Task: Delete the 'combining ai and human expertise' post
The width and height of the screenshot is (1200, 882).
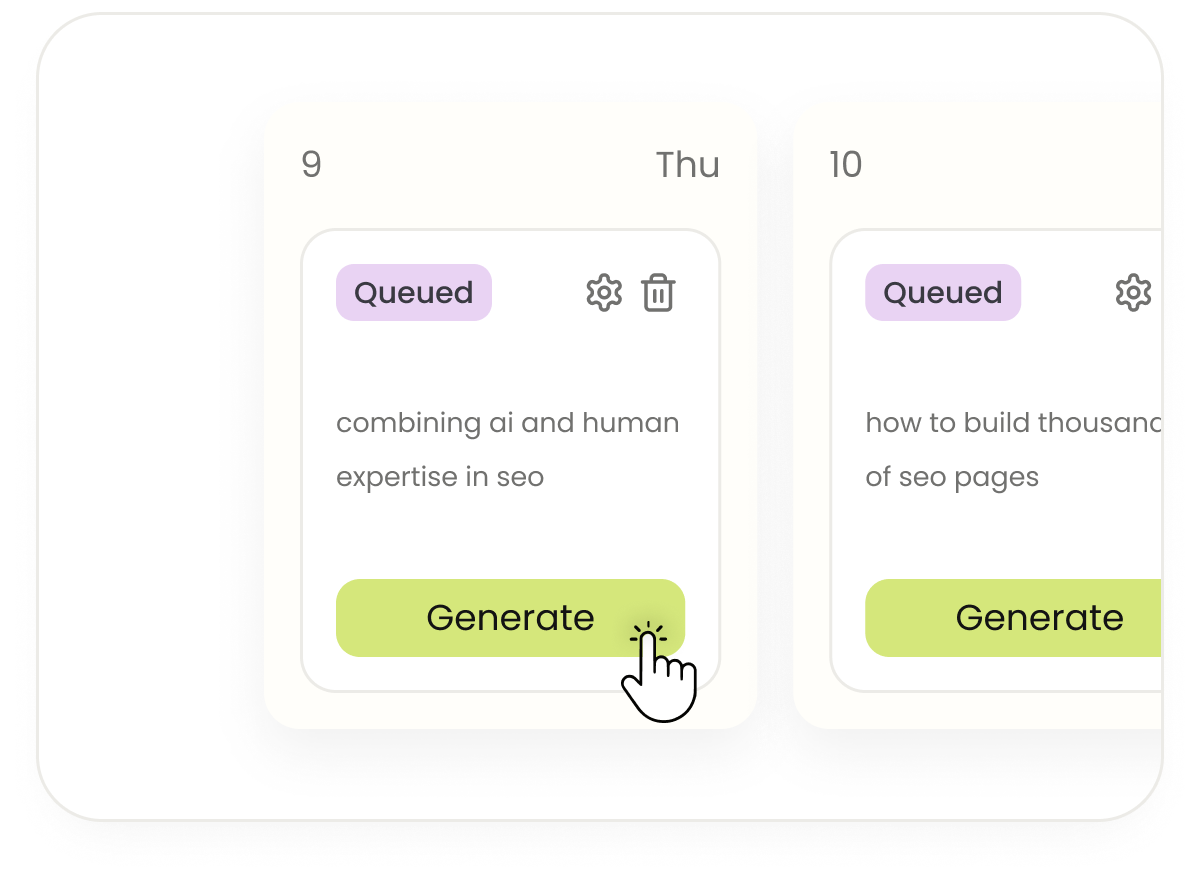Action: pyautogui.click(x=657, y=292)
